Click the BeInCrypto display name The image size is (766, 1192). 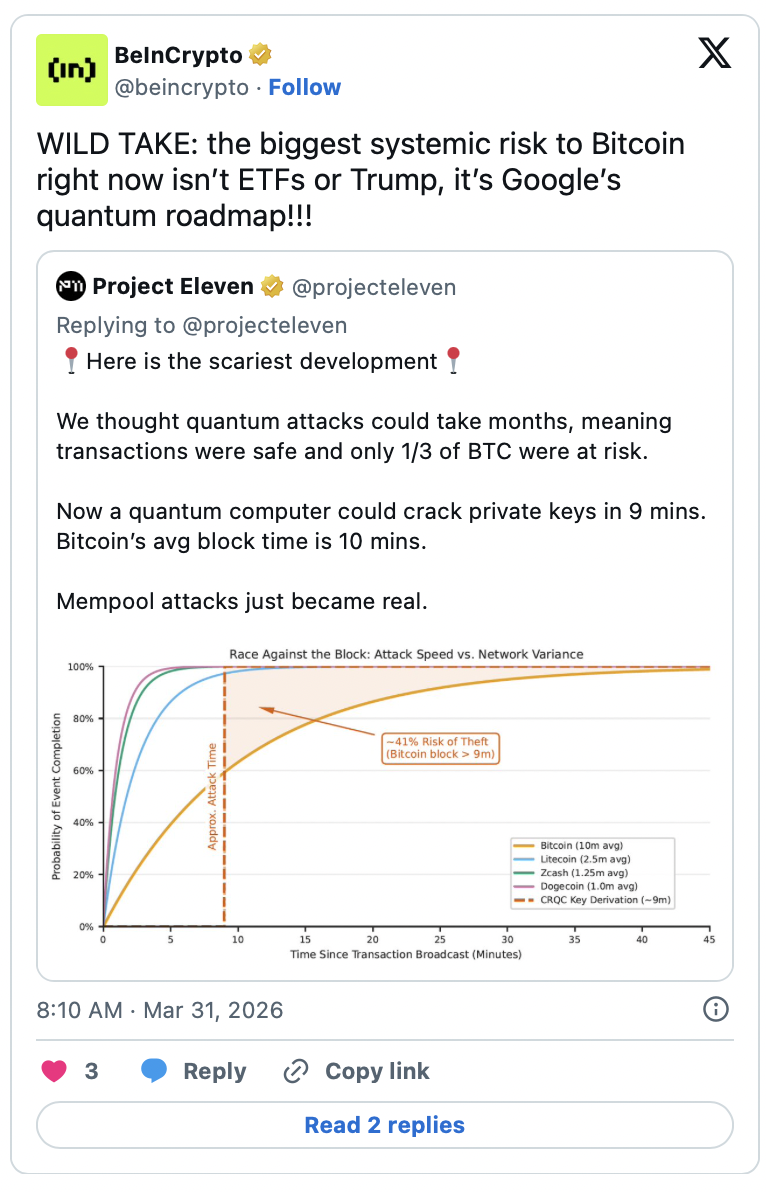coord(178,54)
